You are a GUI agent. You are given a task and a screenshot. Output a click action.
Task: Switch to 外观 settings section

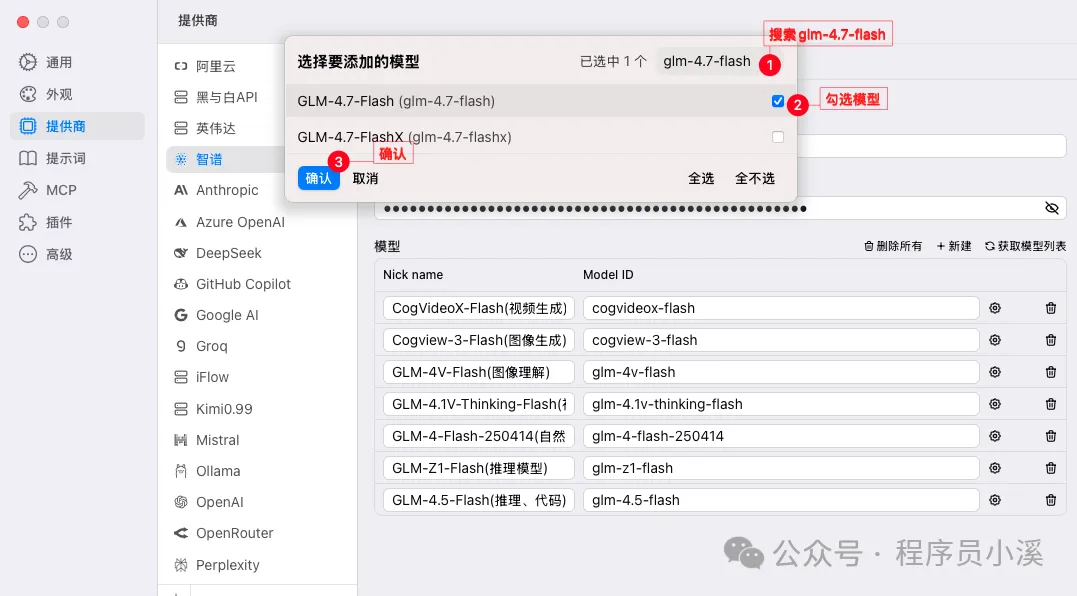(x=77, y=94)
